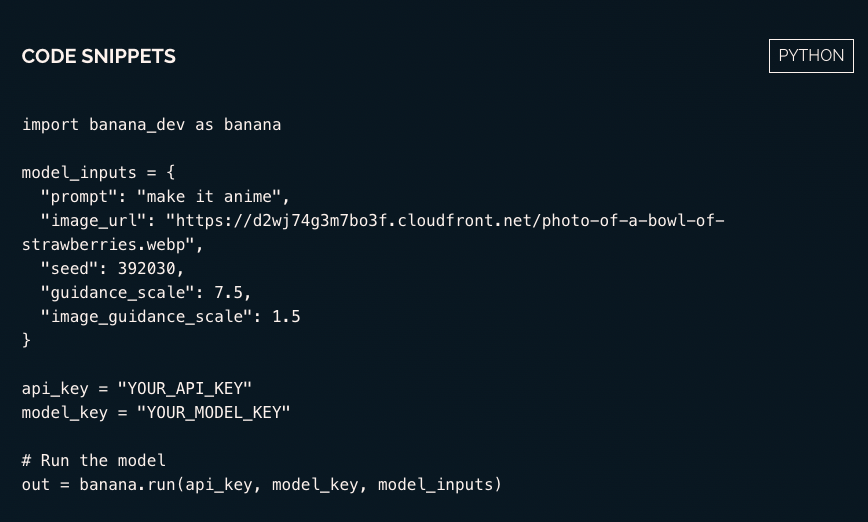The image size is (868, 522).
Task: Click the model_inputs opening line
Action: coord(98,173)
